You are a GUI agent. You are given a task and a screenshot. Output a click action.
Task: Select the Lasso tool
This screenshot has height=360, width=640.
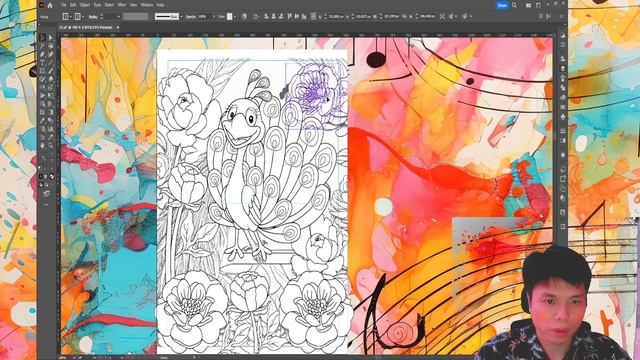coord(51,45)
